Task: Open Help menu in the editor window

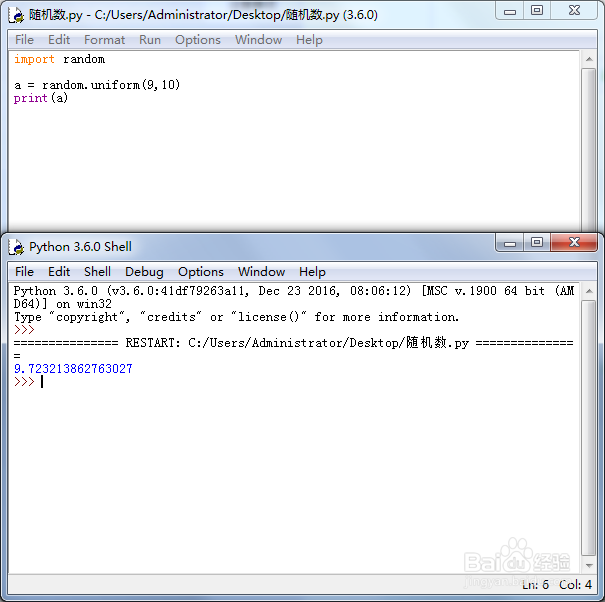Action: [309, 40]
